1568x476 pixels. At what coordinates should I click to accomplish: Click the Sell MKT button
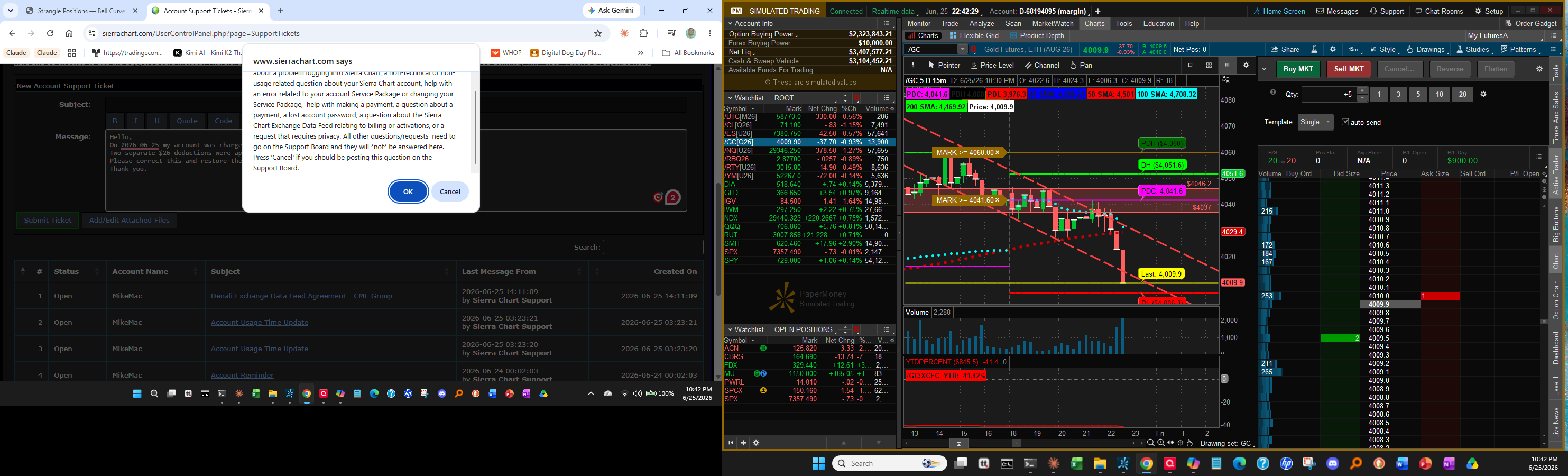[1348, 69]
